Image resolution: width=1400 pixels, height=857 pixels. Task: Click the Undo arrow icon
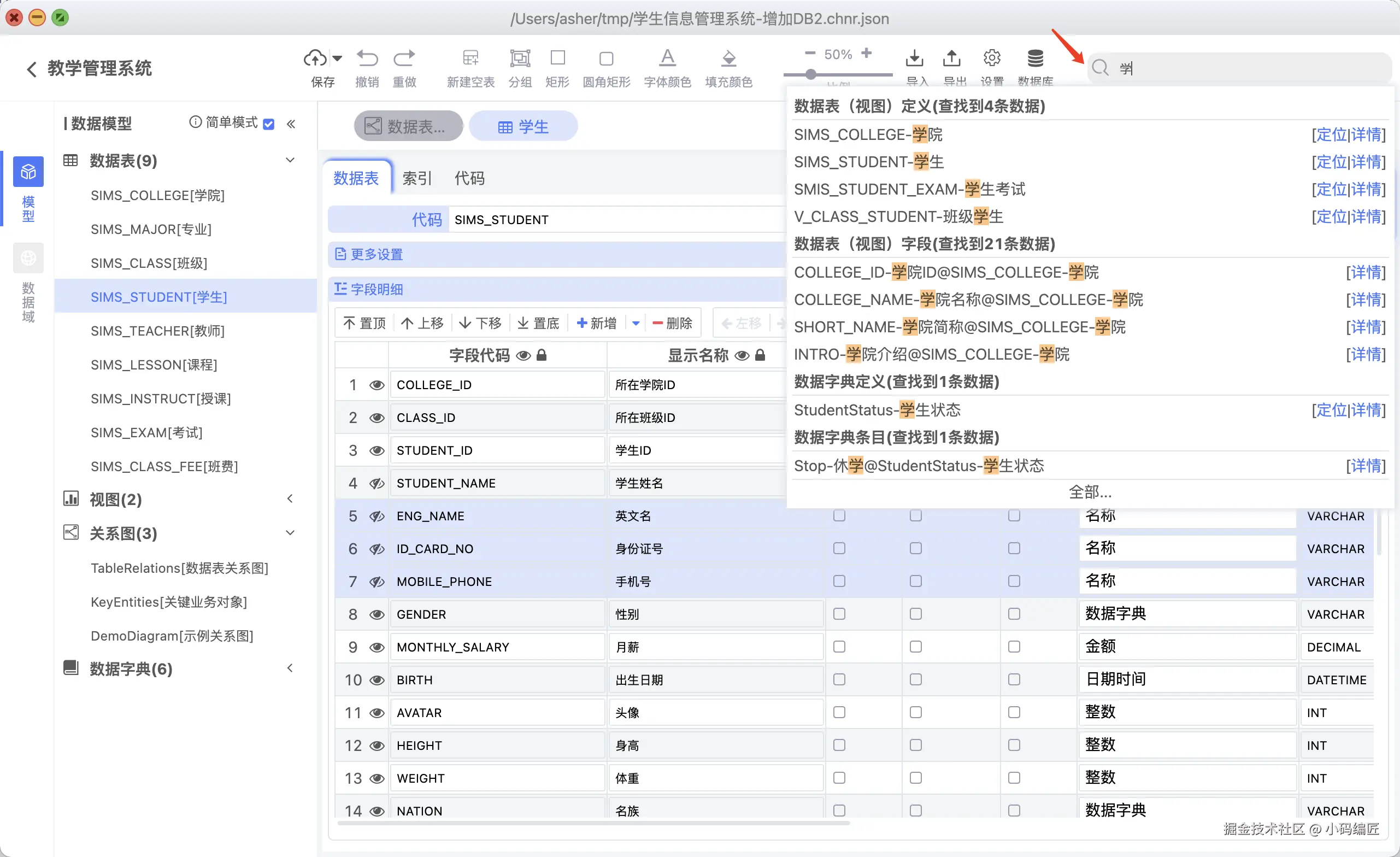pos(367,58)
